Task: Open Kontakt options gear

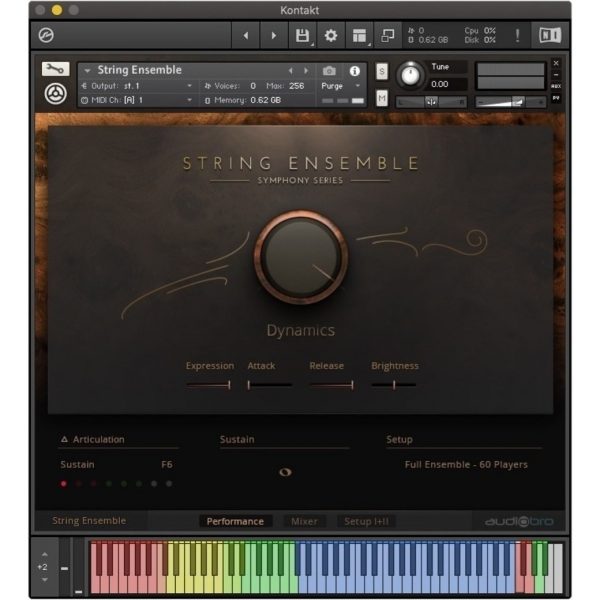Action: tap(331, 36)
